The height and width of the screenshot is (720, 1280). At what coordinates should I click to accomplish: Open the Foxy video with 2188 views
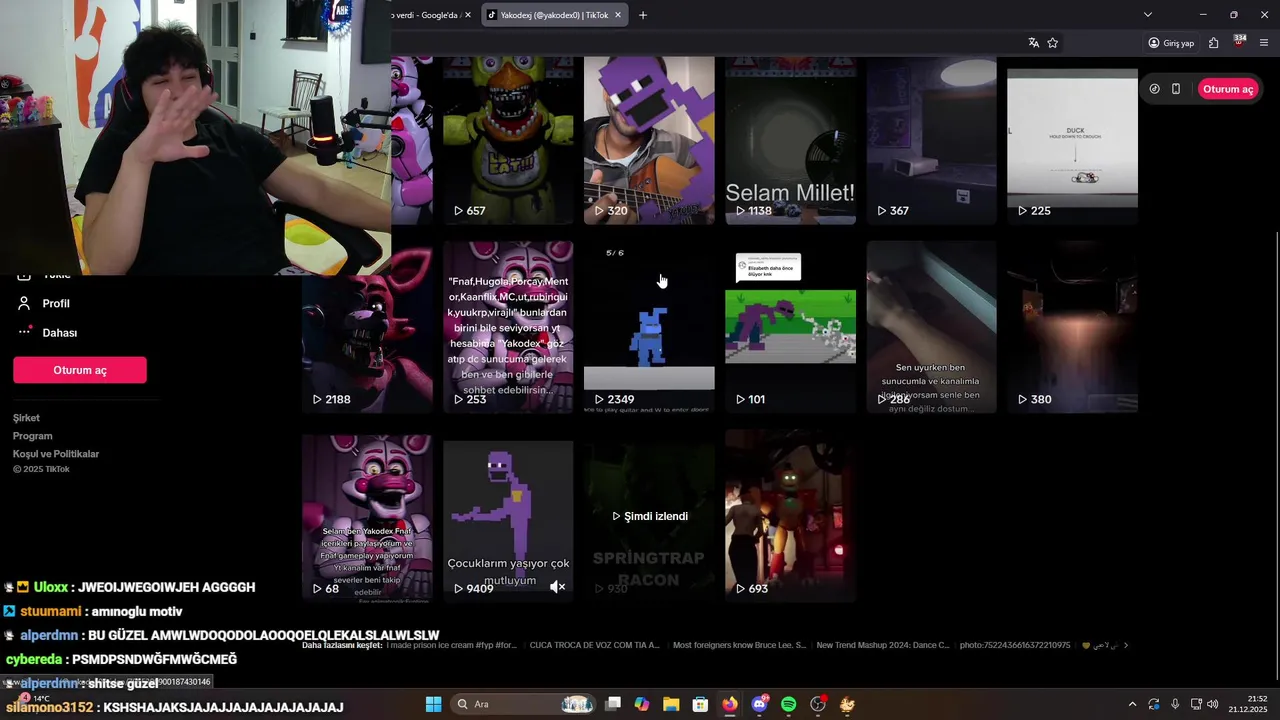point(367,327)
